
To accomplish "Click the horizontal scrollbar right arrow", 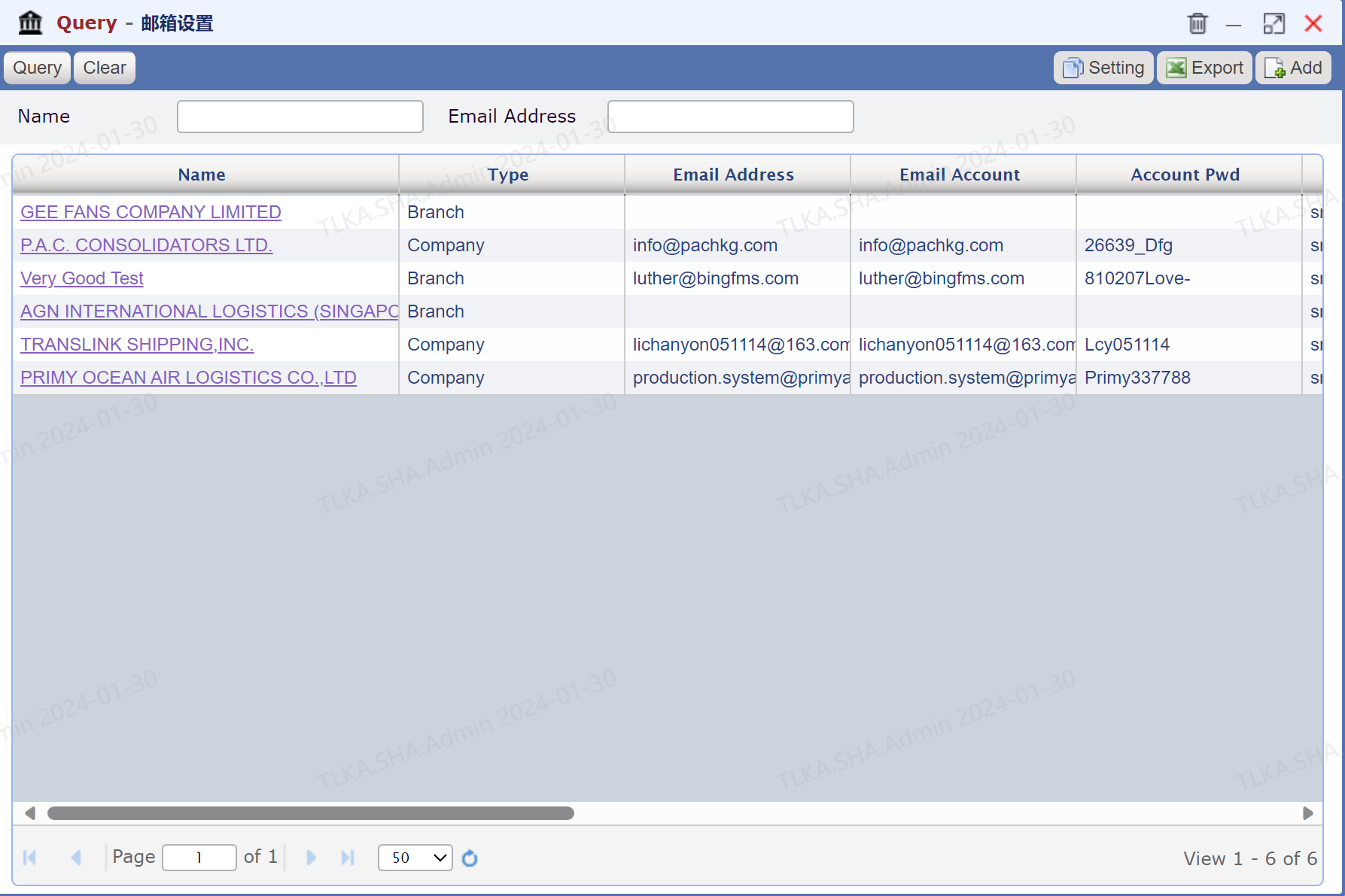I will point(1308,813).
